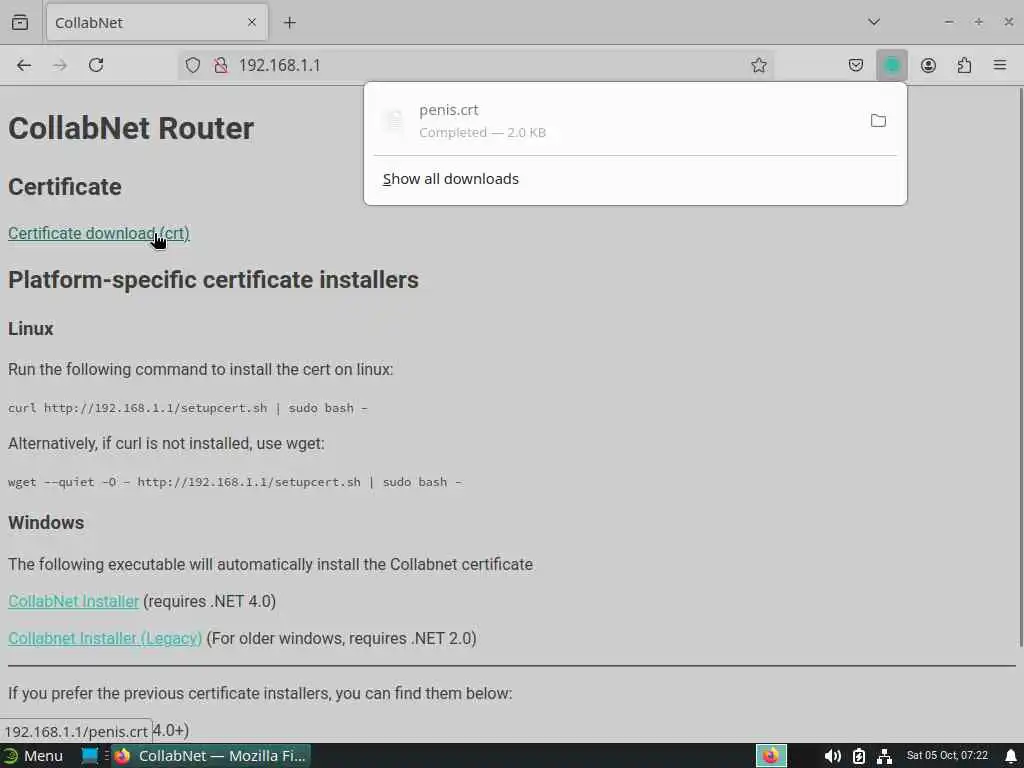Open Collabnet Installer (Legacy) link
The height and width of the screenshot is (768, 1024).
coord(105,638)
